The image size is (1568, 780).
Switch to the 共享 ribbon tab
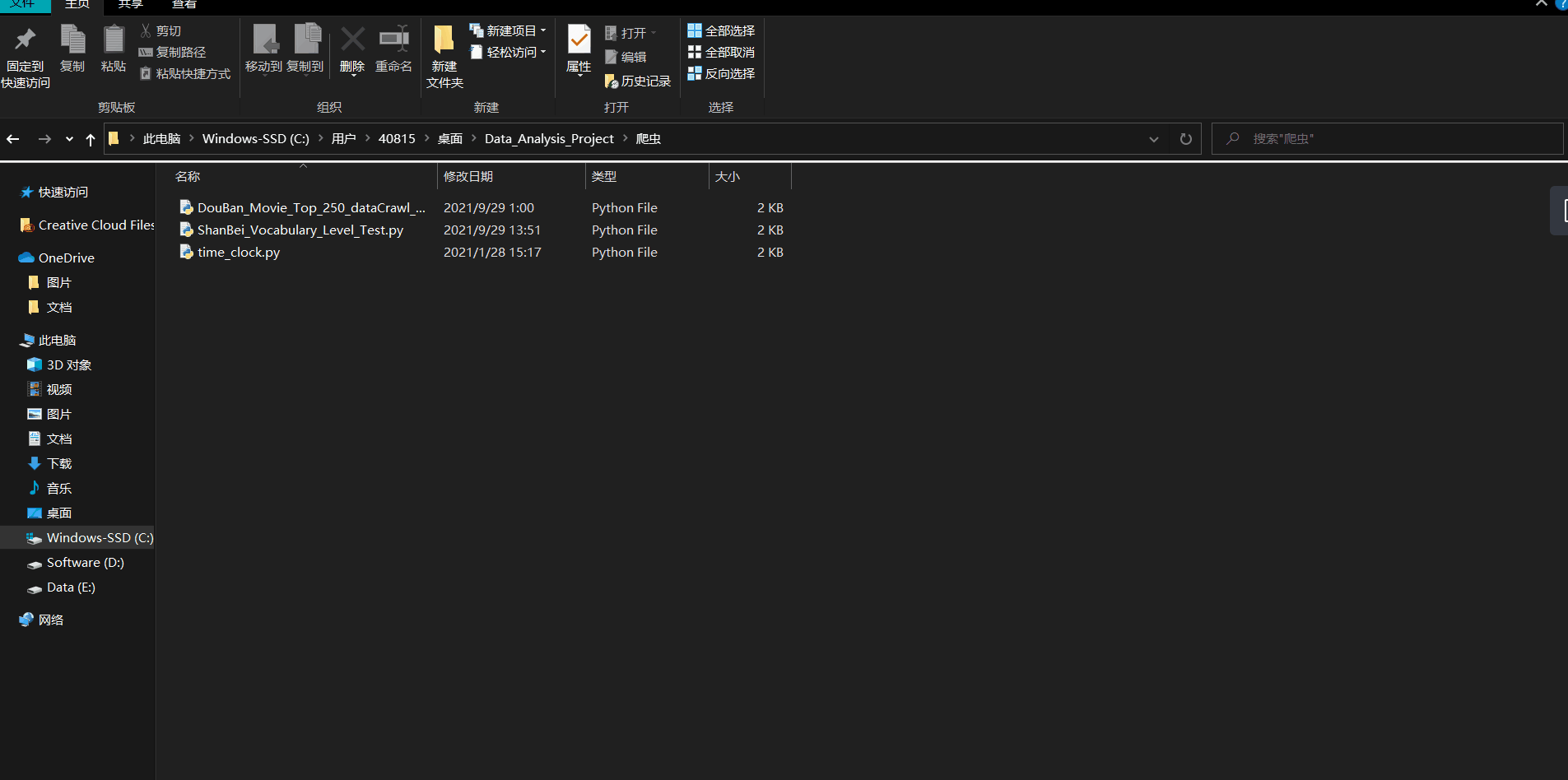[130, 4]
